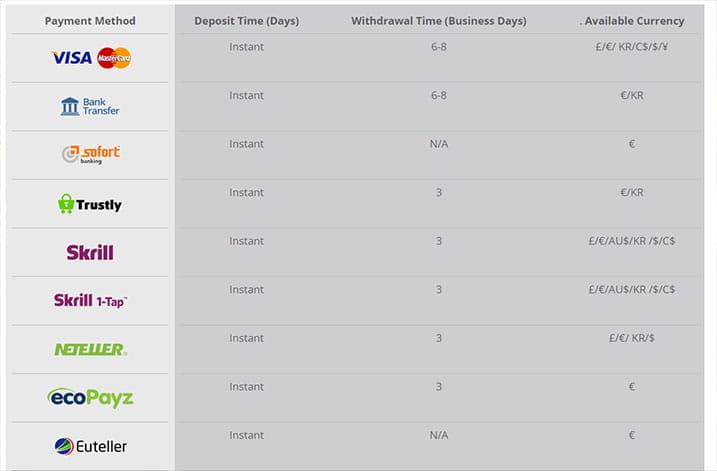Click the VISA logo
The height and width of the screenshot is (471, 717).
coord(72,58)
